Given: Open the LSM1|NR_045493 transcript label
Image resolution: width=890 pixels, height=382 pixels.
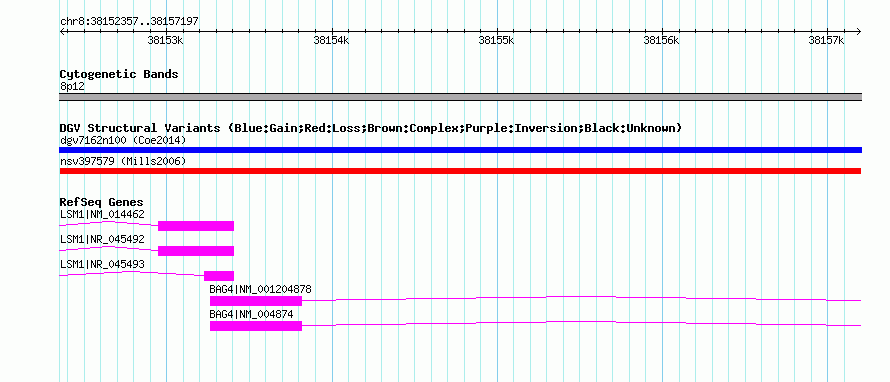Looking at the screenshot, I should click(x=102, y=265).
